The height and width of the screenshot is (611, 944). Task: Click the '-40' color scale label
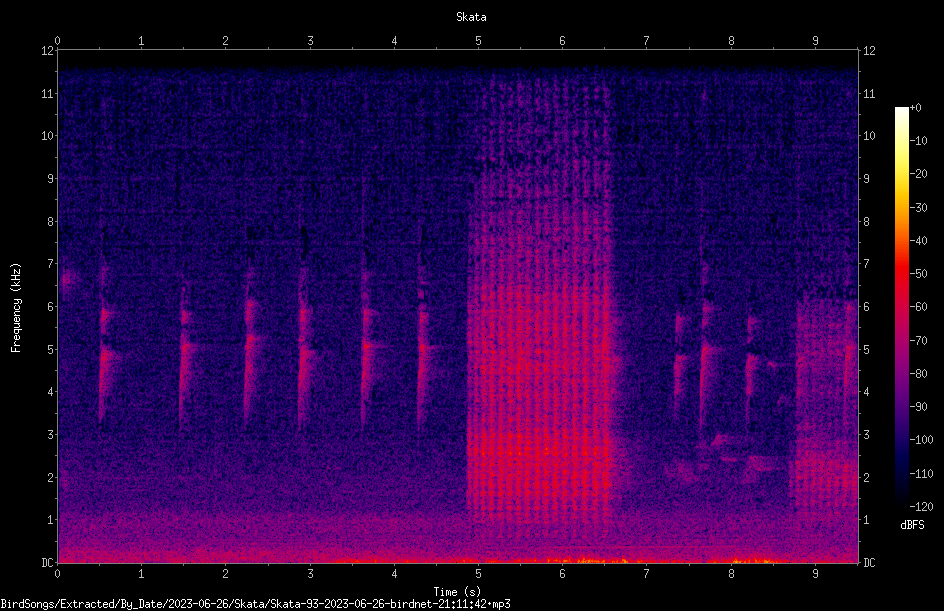coord(919,241)
